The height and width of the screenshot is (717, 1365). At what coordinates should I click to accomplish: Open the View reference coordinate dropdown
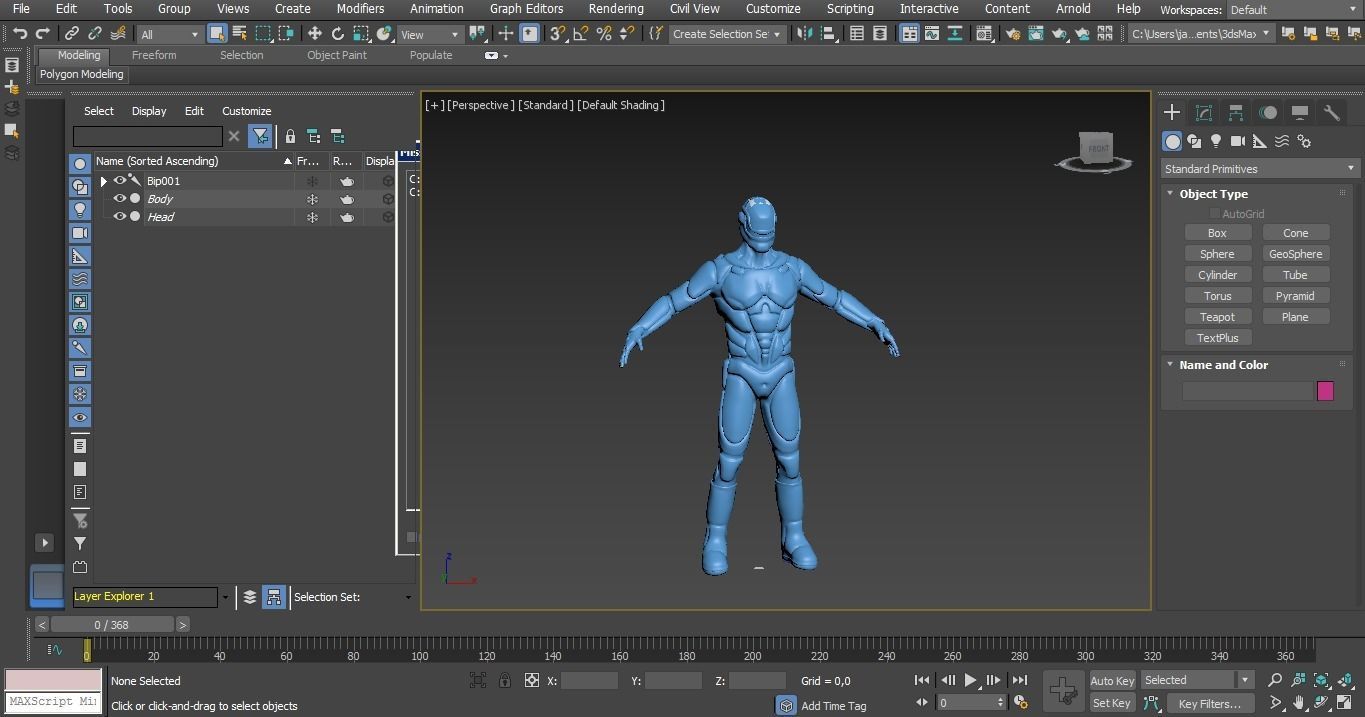pyautogui.click(x=429, y=34)
